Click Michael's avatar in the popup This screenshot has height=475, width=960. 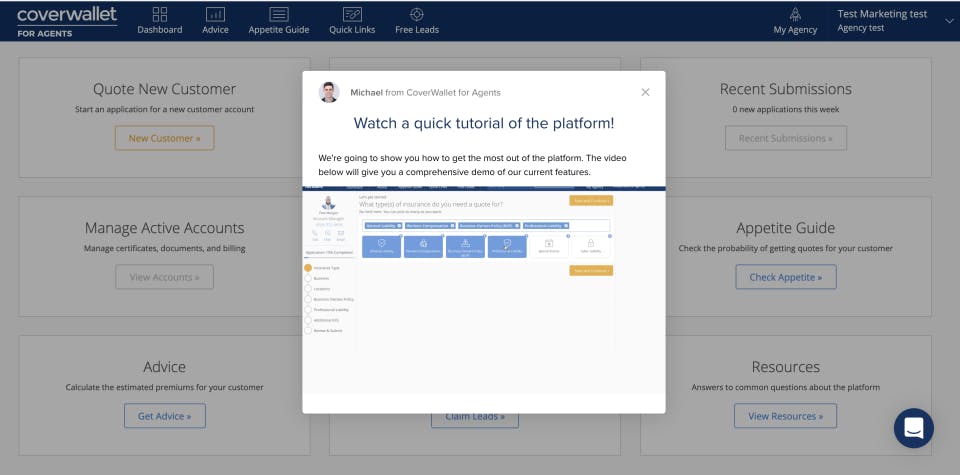tap(329, 92)
